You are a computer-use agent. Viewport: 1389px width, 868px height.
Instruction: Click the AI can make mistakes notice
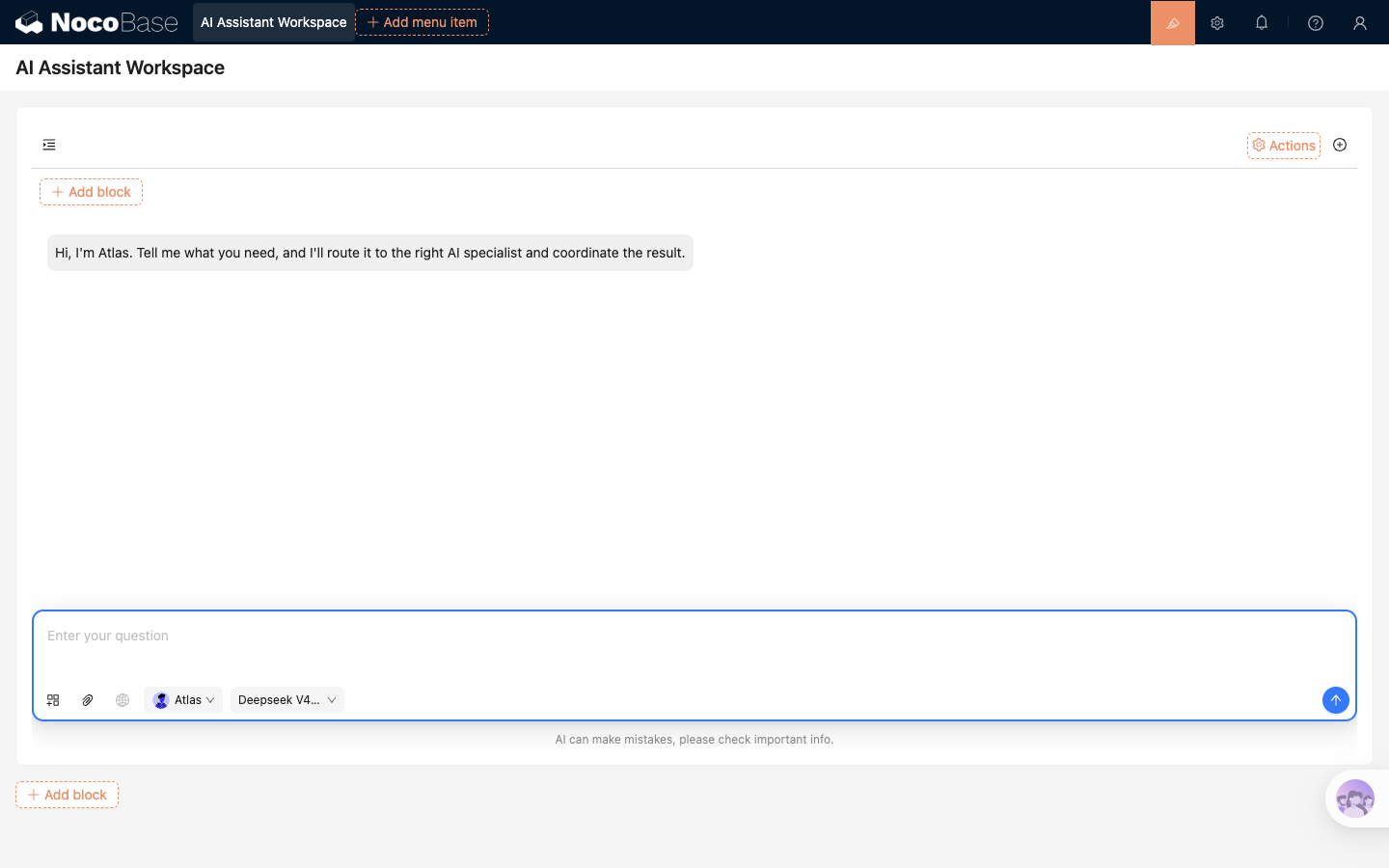(694, 740)
